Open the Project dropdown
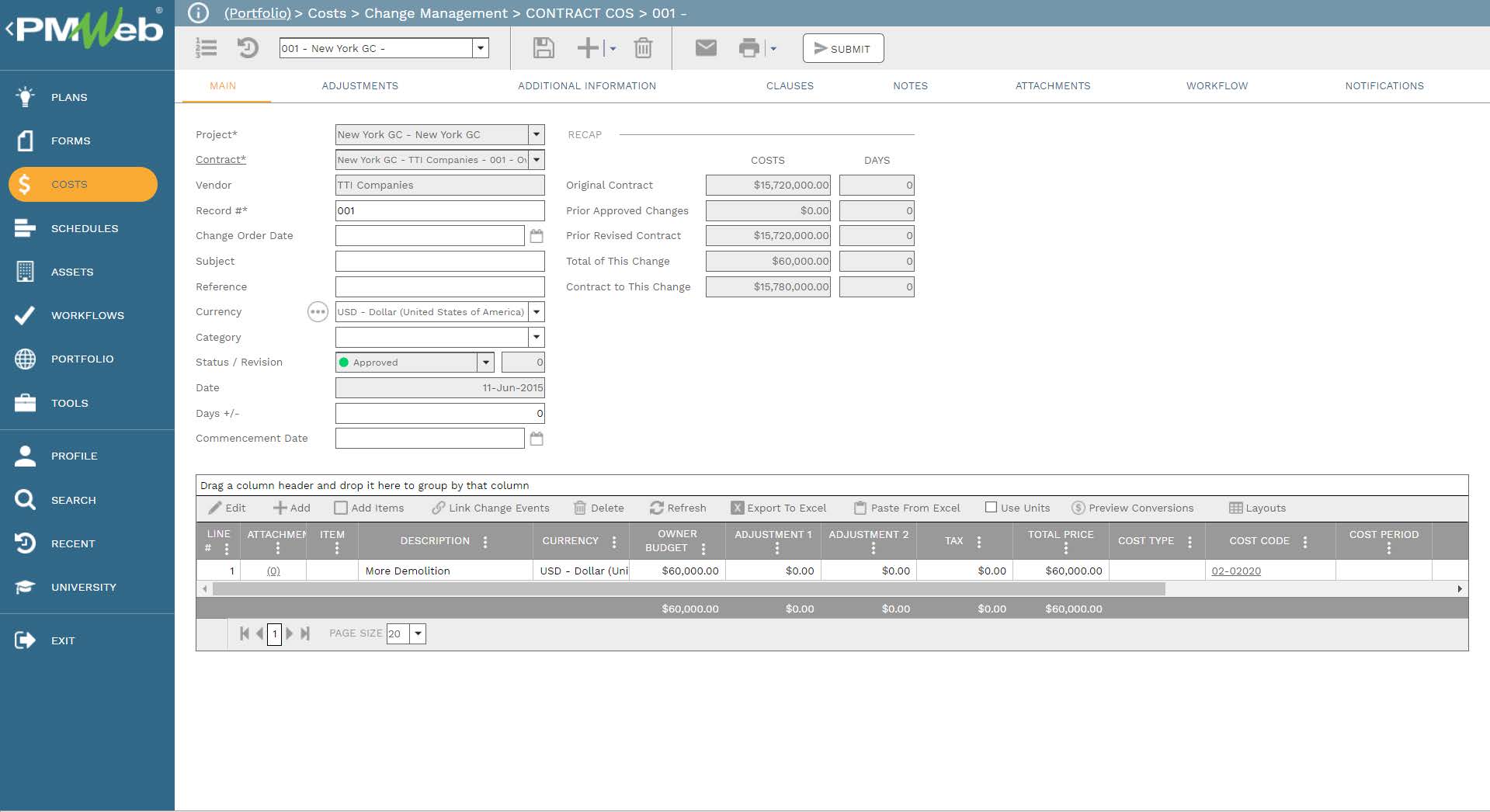Viewport: 1490px width, 812px height. (537, 134)
